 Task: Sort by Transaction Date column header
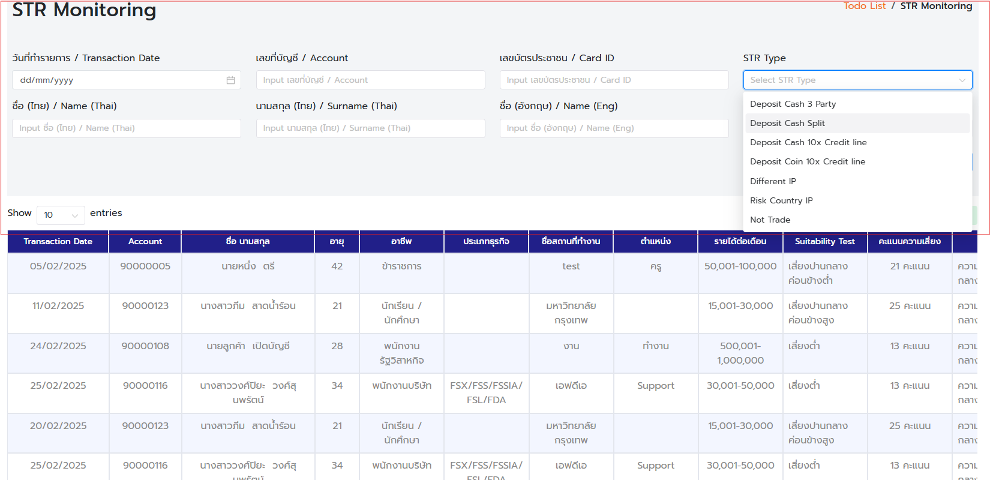58,242
